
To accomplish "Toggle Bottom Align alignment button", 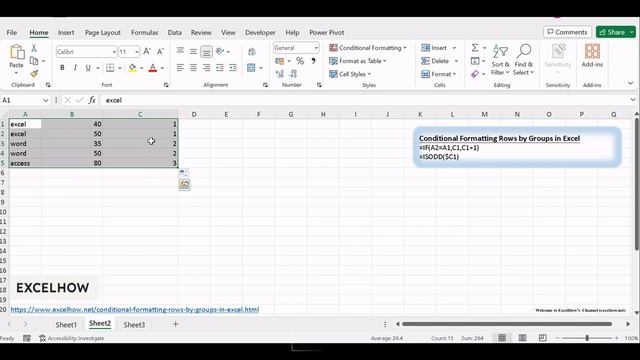I will coord(207,51).
